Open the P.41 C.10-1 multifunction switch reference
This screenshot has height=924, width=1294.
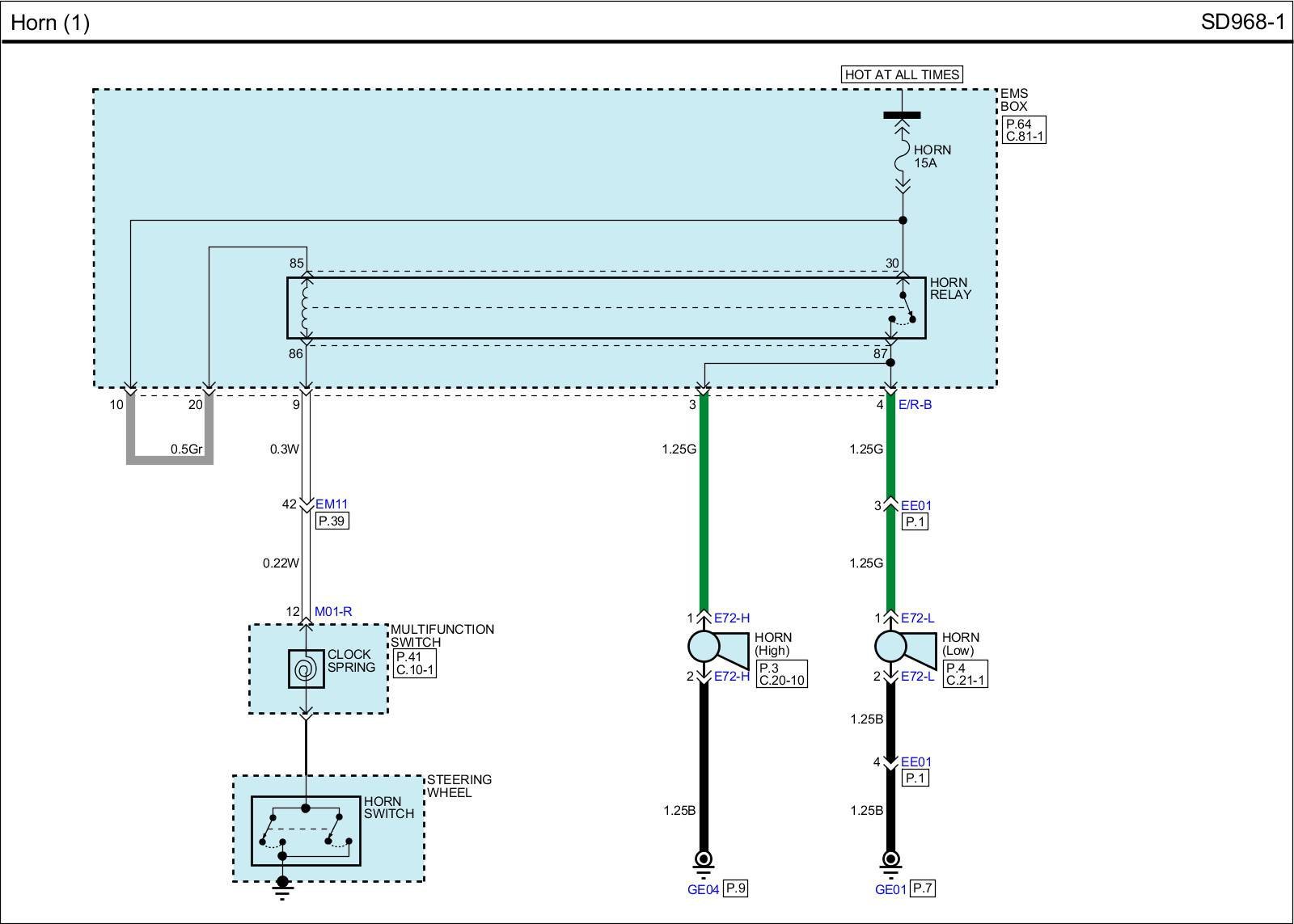coord(415,664)
